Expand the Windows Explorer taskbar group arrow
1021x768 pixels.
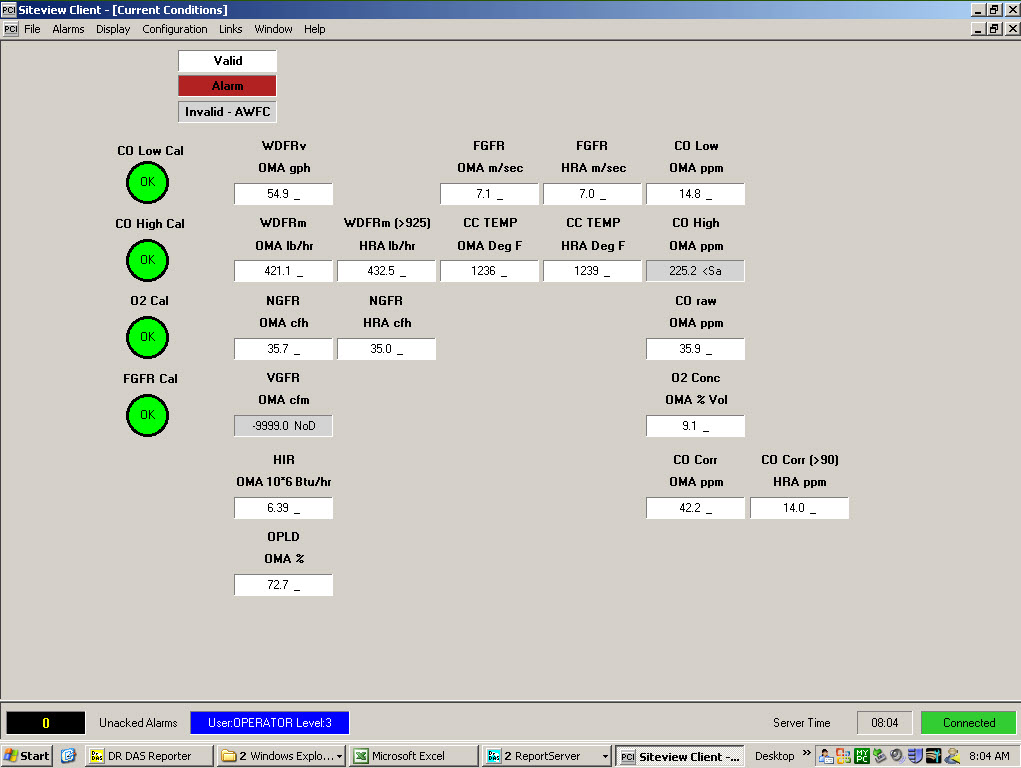(x=339, y=757)
